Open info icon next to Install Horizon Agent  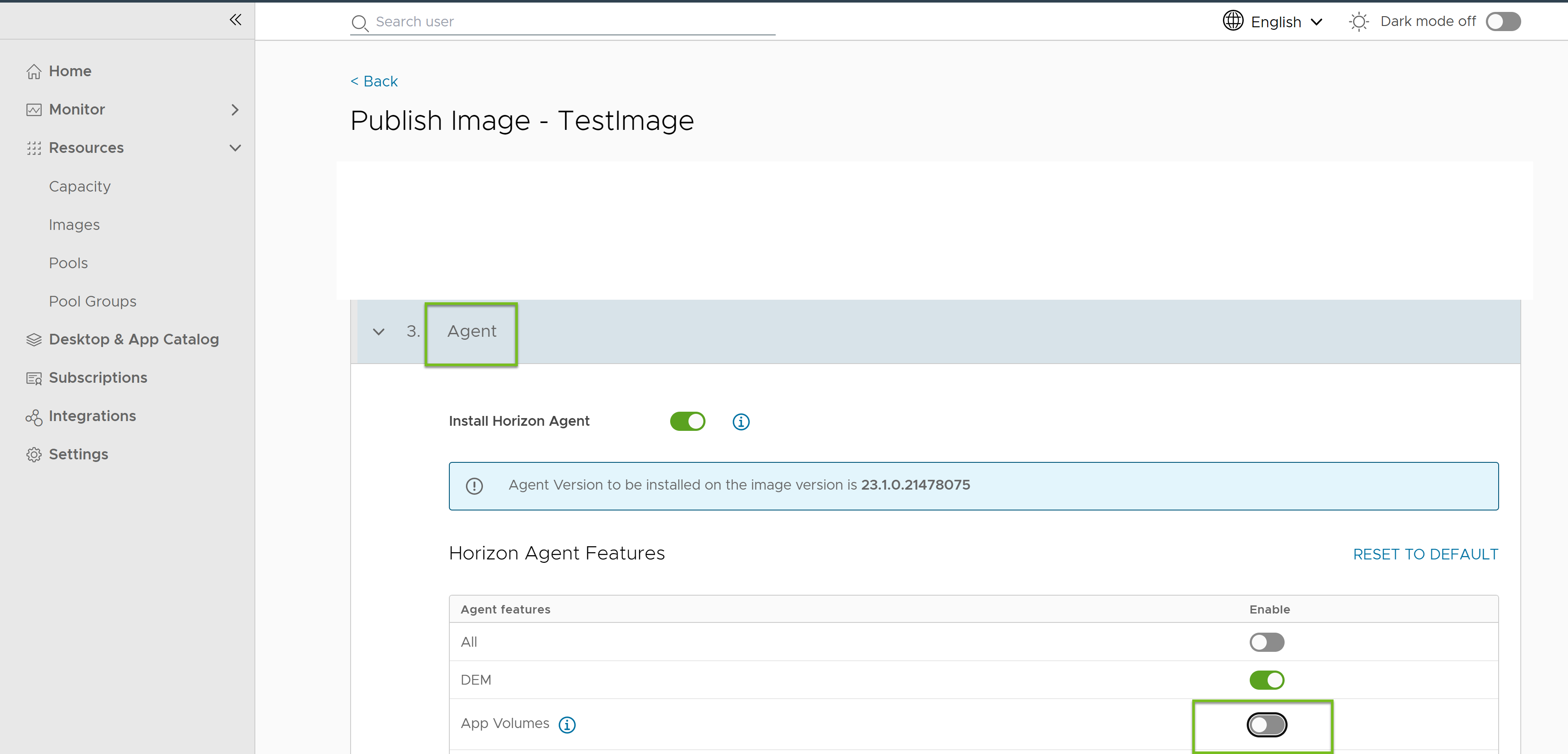coord(741,421)
